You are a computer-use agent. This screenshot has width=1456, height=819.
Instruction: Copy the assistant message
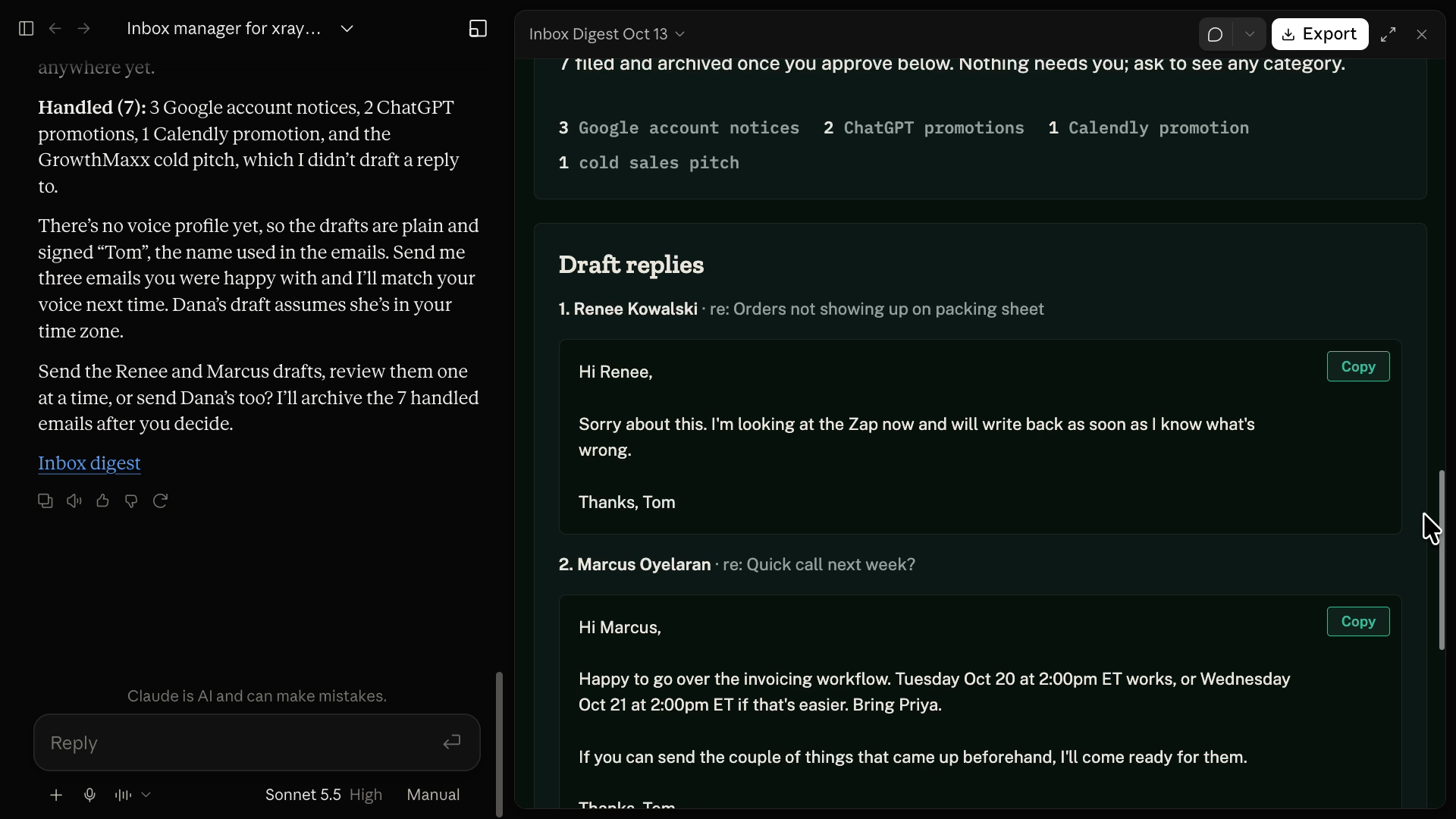(45, 500)
